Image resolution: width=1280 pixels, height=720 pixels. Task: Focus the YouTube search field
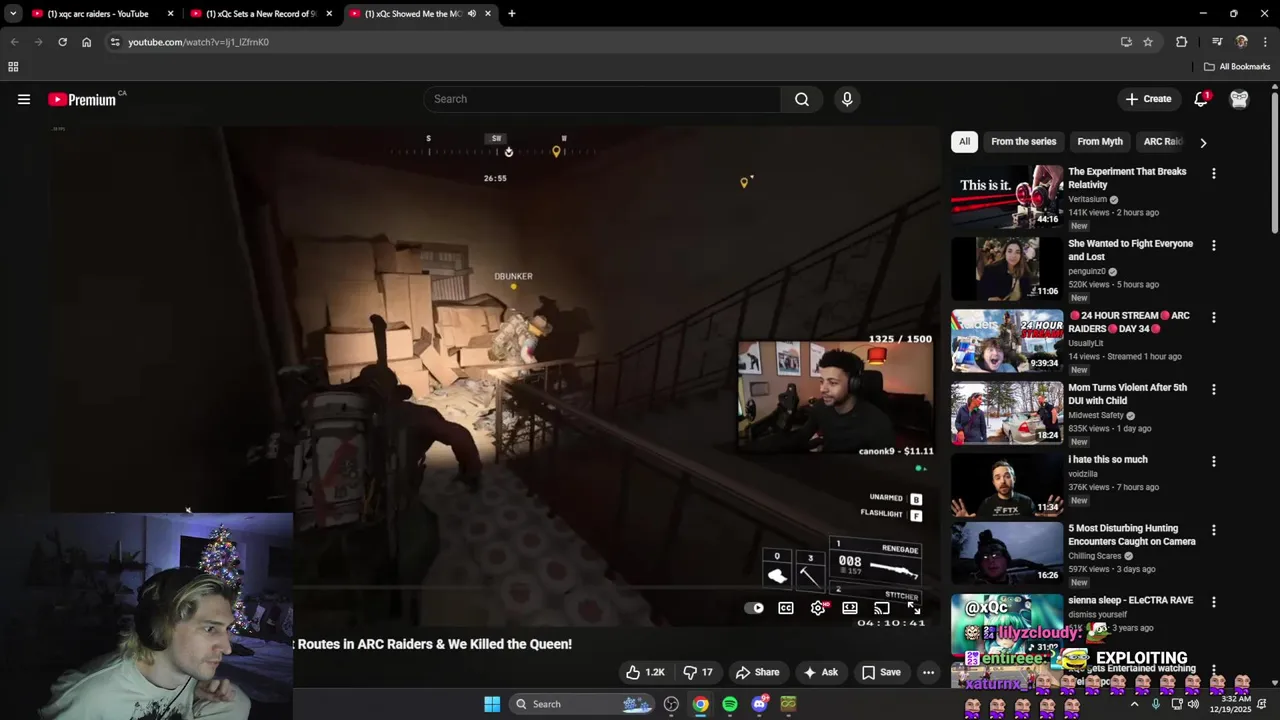tap(602, 99)
